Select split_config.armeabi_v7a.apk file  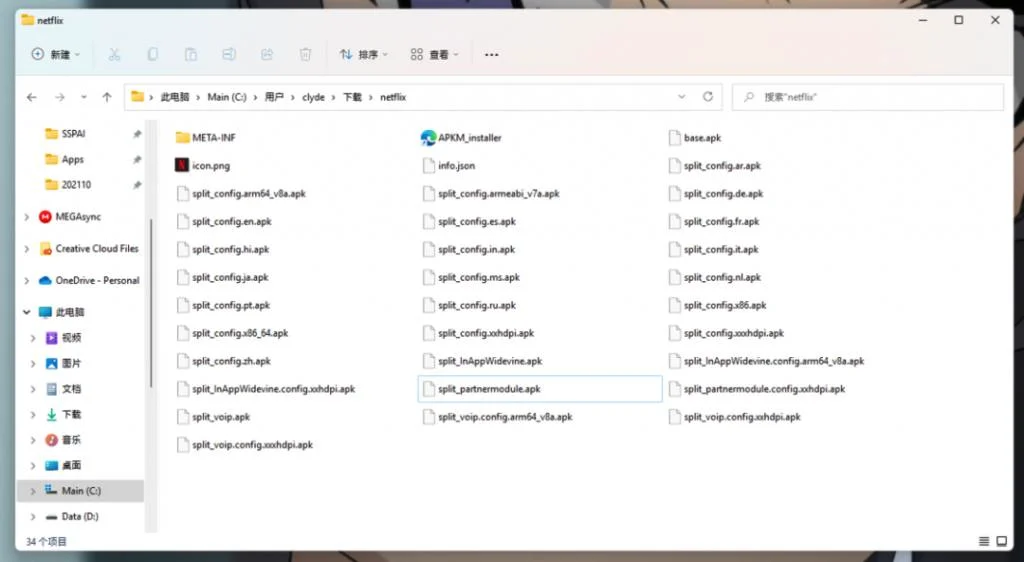(491, 194)
